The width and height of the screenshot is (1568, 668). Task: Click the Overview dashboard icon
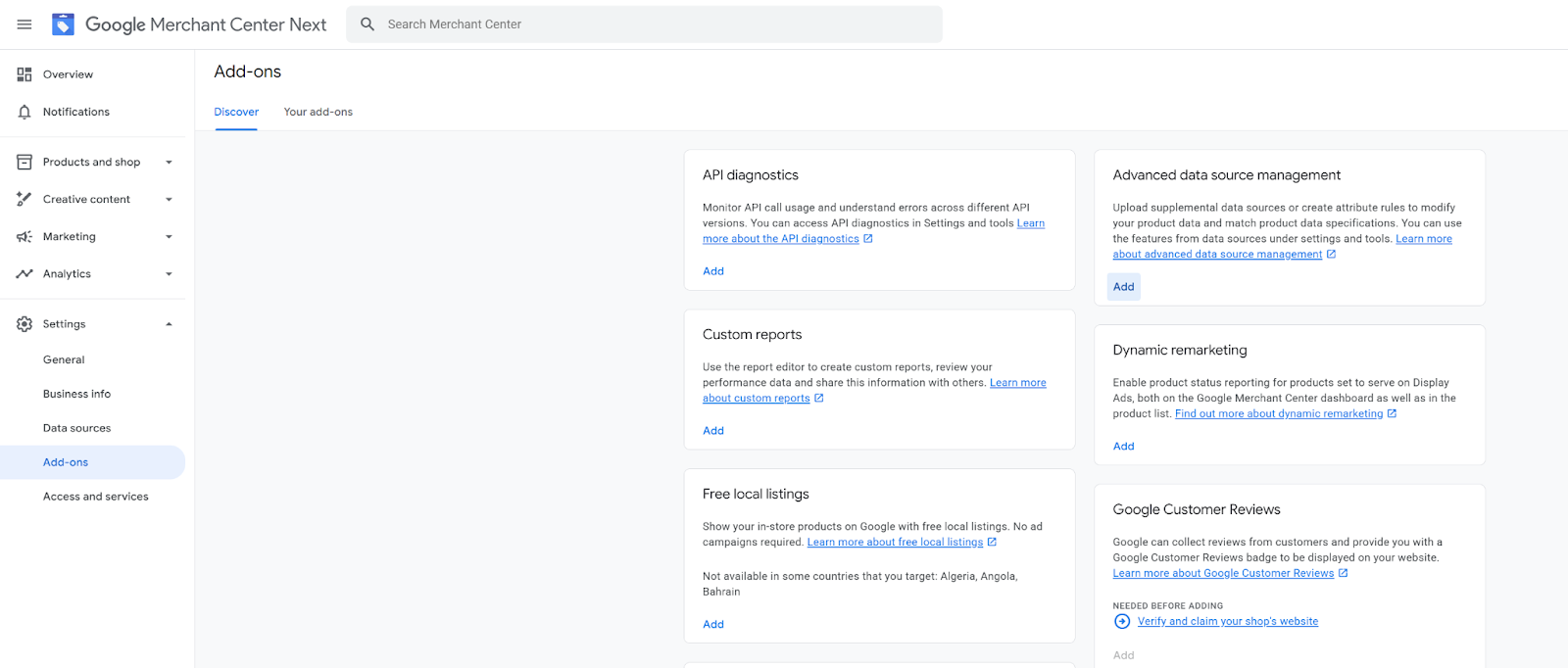24,74
